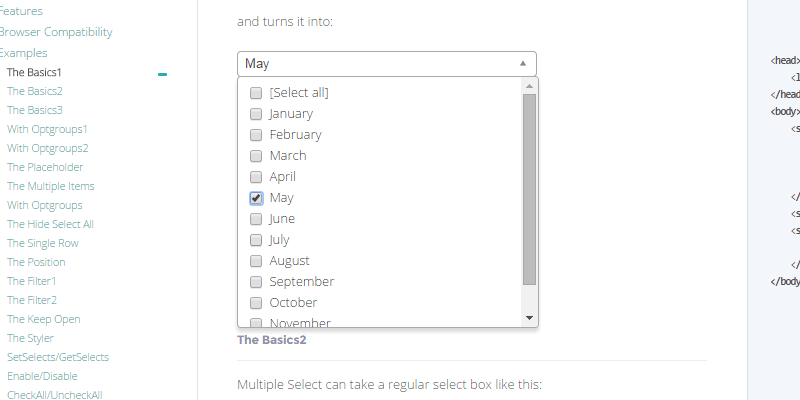Viewport: 800px width, 400px height.
Task: Open The Basics2 sidebar link
Action: pyautogui.click(x=34, y=91)
